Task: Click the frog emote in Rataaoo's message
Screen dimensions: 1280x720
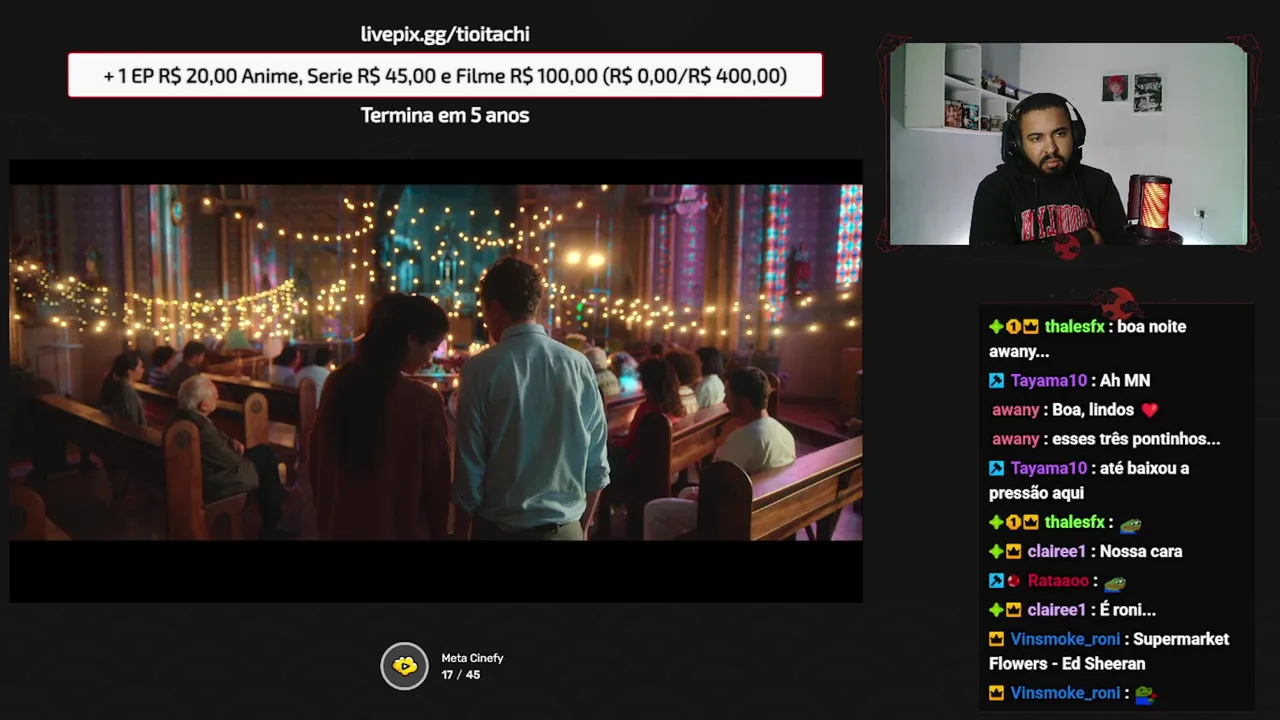Action: (x=1114, y=582)
